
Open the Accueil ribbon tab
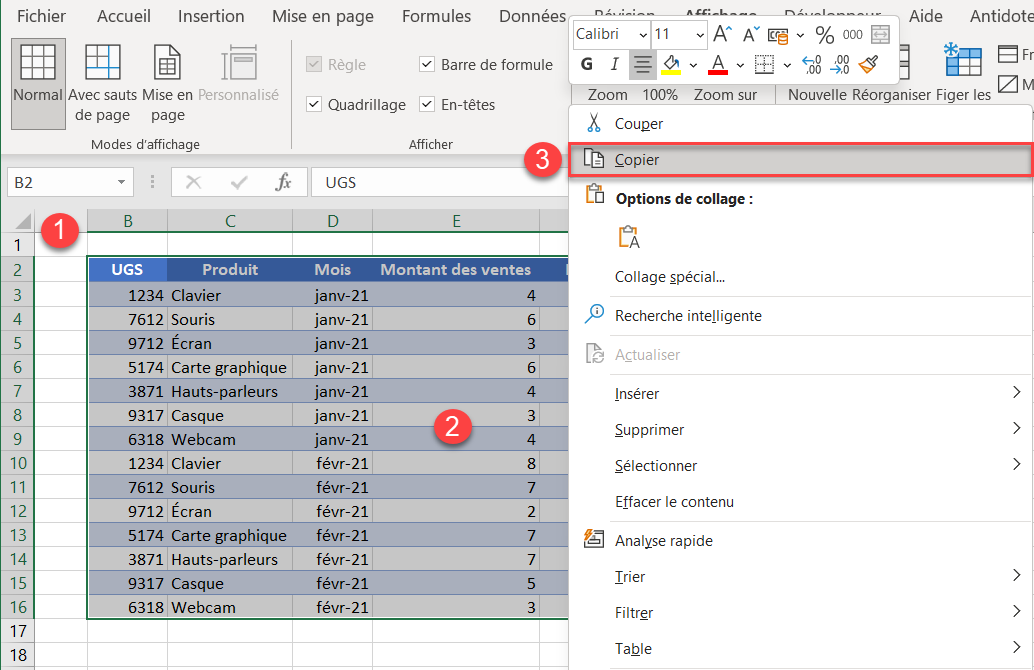(124, 16)
